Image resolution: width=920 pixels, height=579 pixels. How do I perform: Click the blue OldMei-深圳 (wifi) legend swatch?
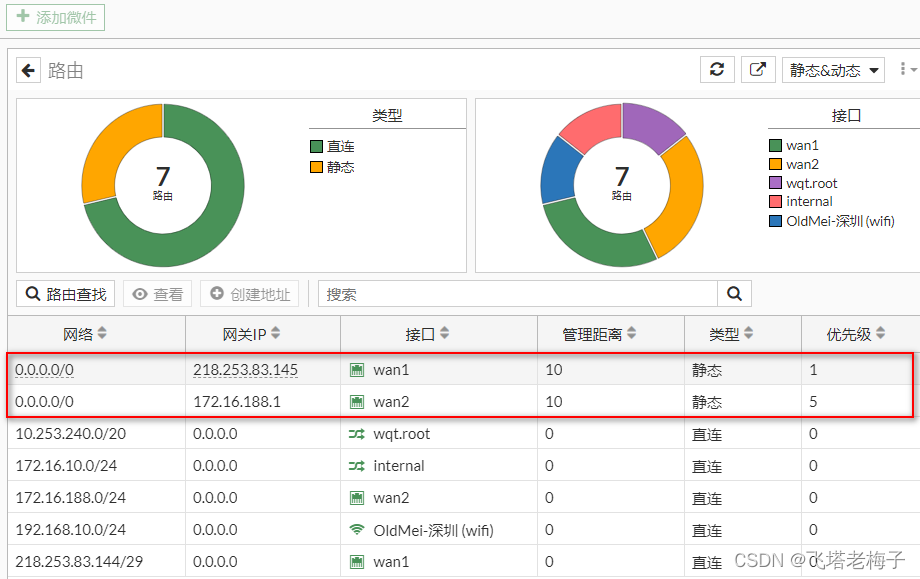[775, 221]
